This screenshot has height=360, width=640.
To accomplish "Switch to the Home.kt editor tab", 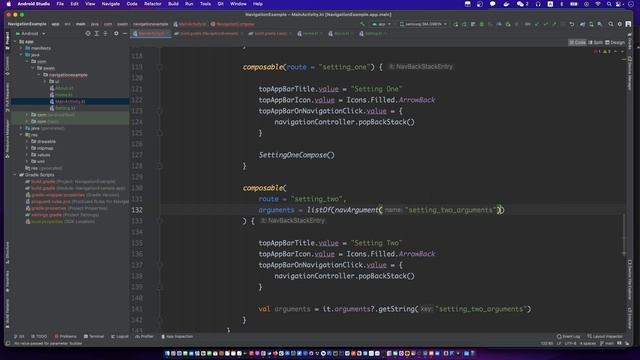I will (310, 33).
